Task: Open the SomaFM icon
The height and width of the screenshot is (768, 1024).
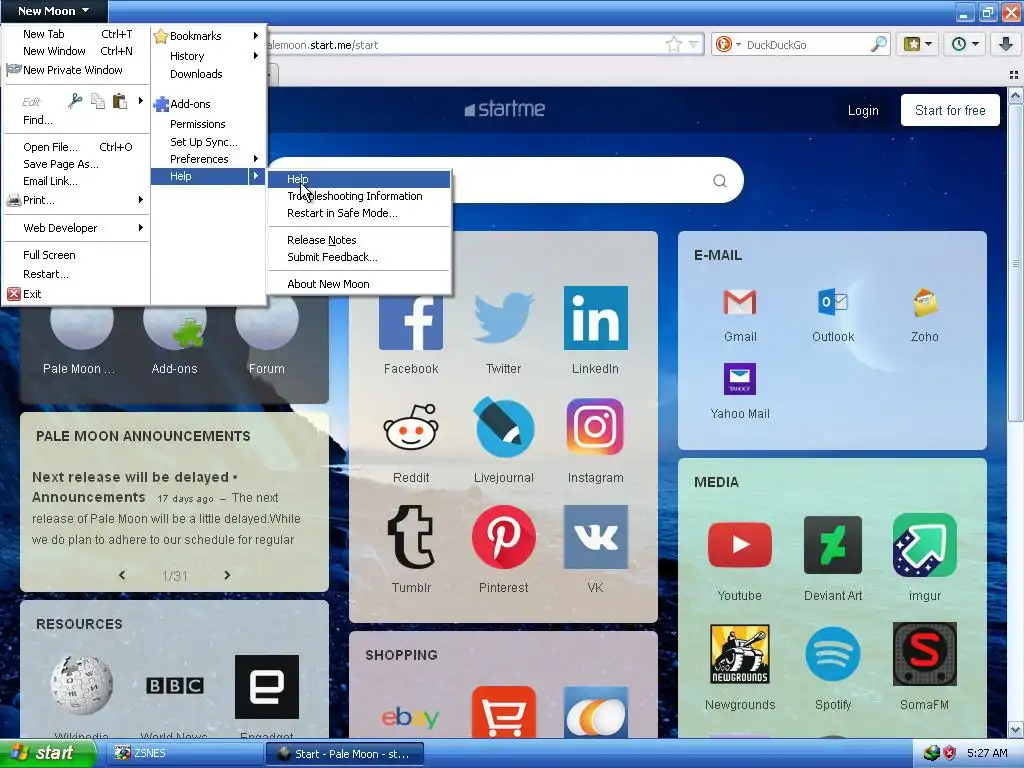Action: (x=925, y=654)
